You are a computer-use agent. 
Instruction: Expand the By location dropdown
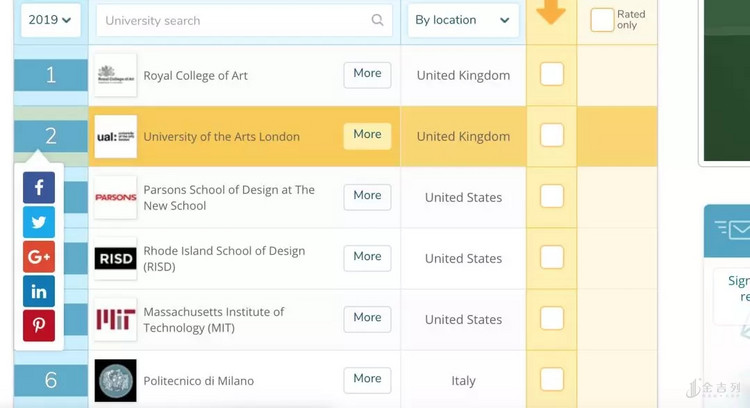(463, 20)
